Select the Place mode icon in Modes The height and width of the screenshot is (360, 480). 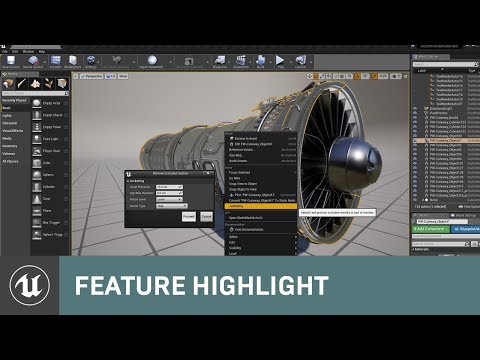8,83
